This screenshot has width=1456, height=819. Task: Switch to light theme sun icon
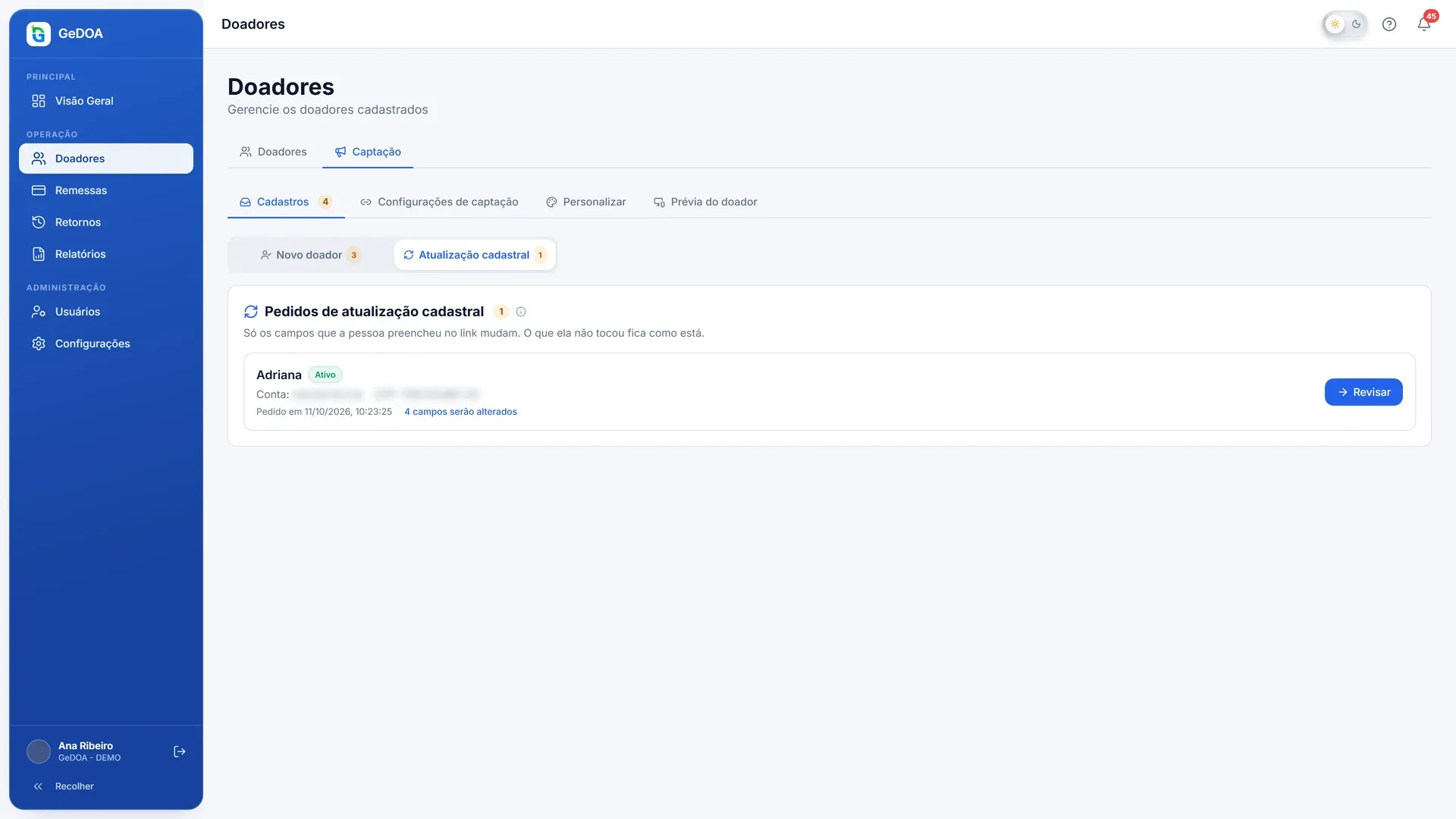[x=1335, y=24]
